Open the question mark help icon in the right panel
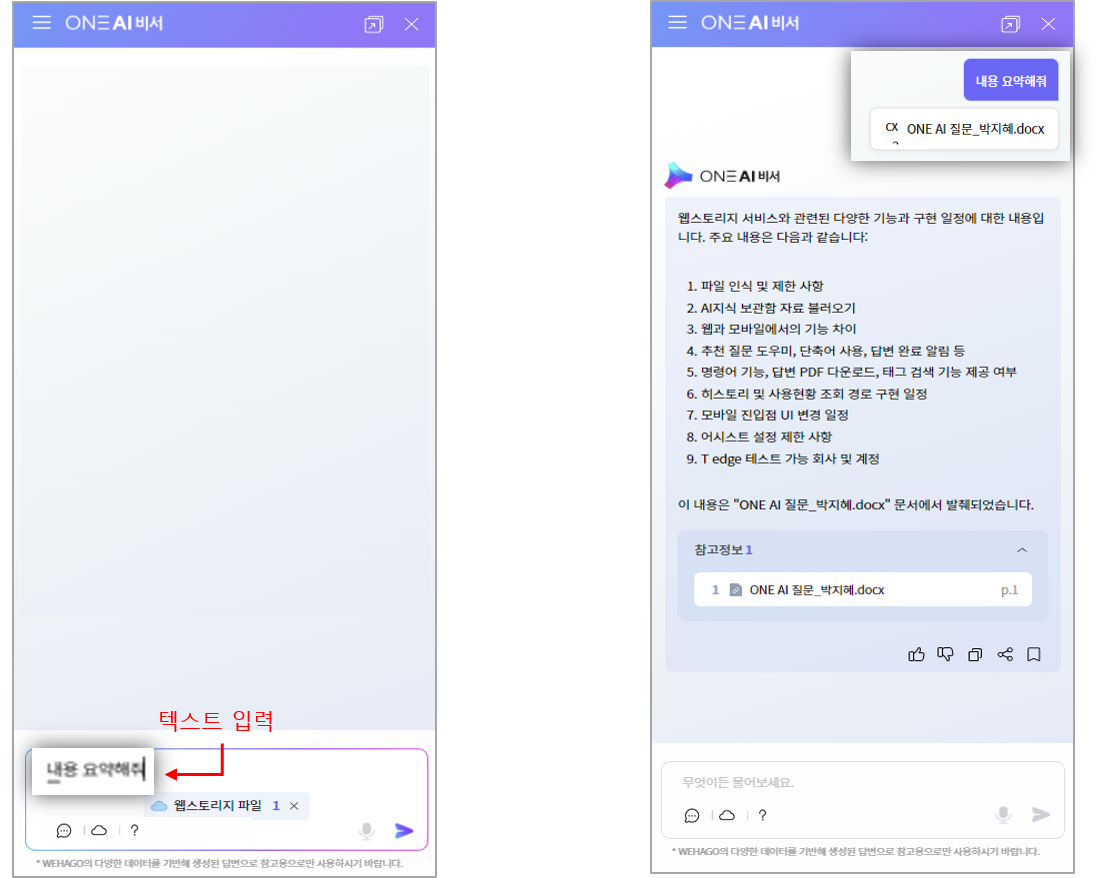This screenshot has height=878, width=1102. [763, 815]
